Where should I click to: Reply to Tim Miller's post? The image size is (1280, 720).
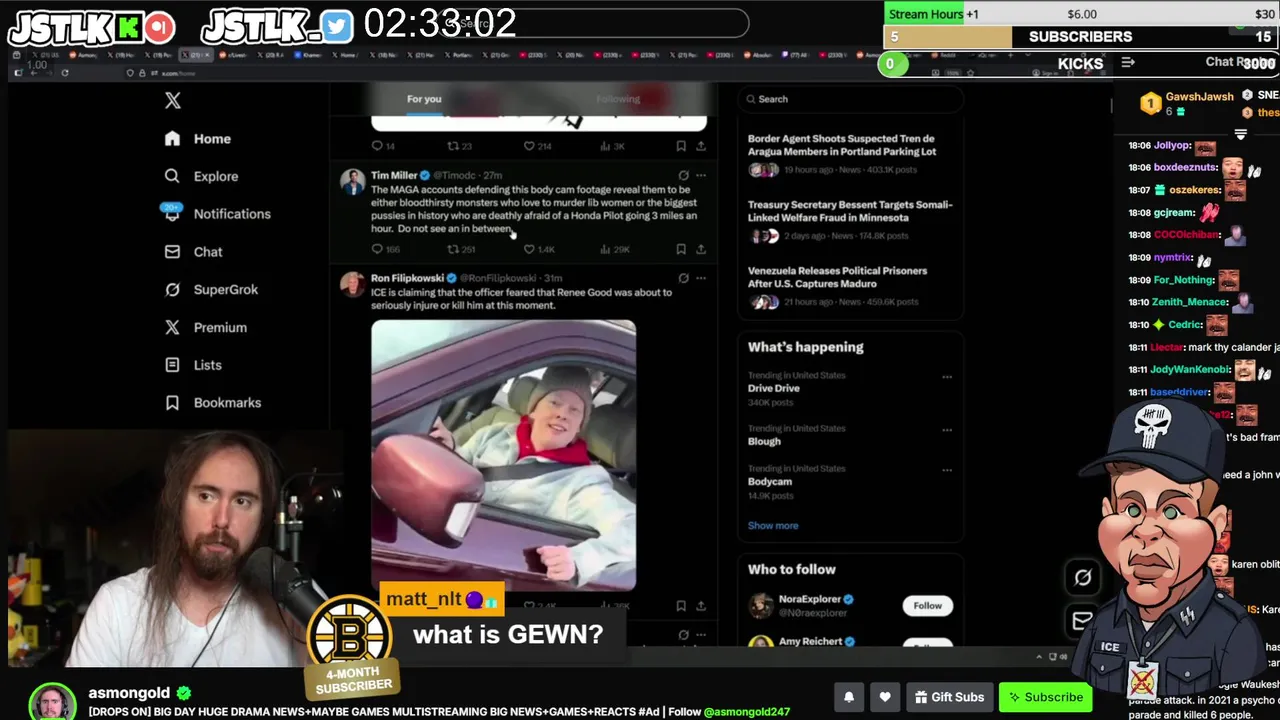tap(385, 249)
